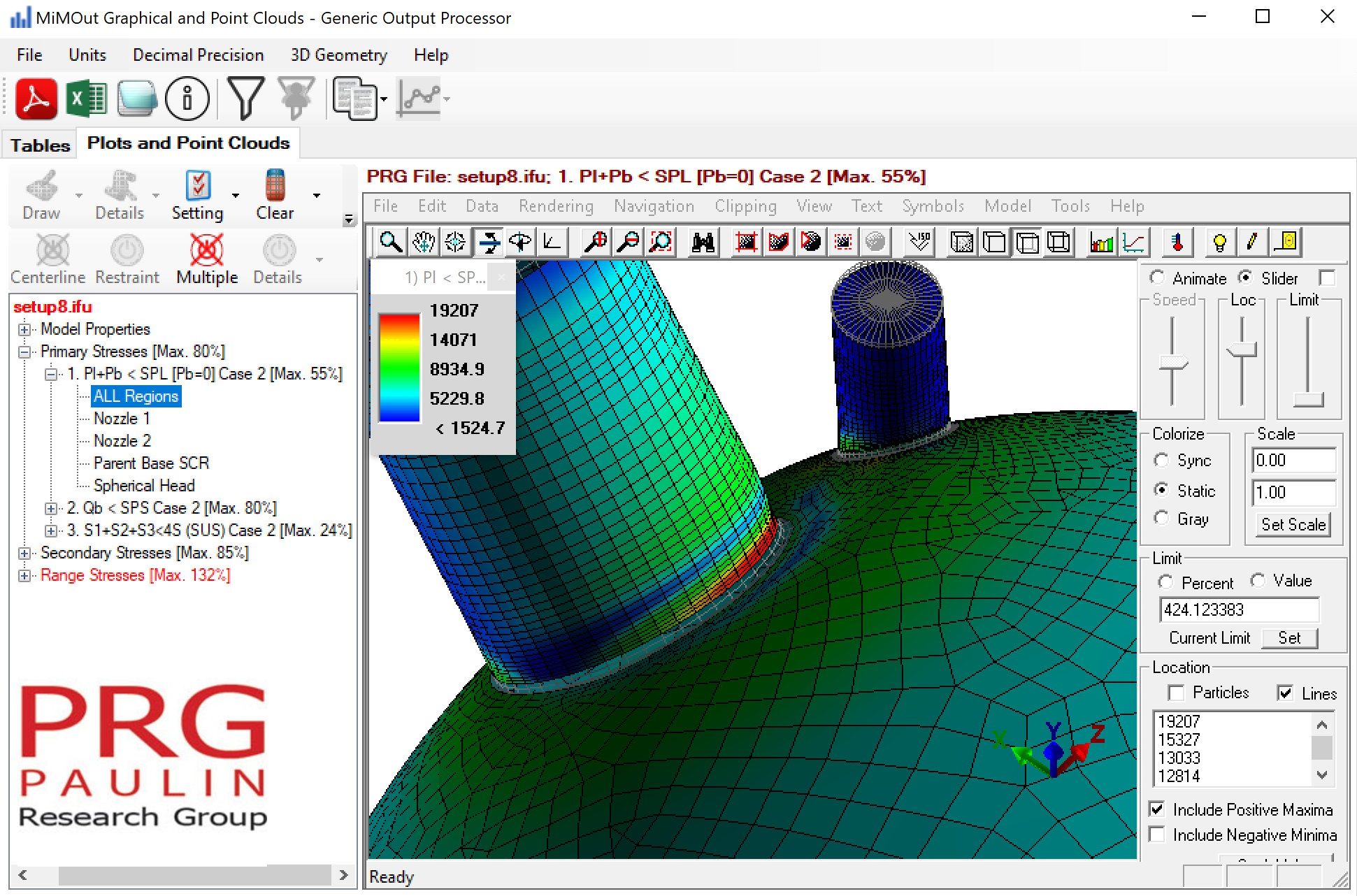Open the filter tool
This screenshot has width=1357, height=896.
click(245, 98)
